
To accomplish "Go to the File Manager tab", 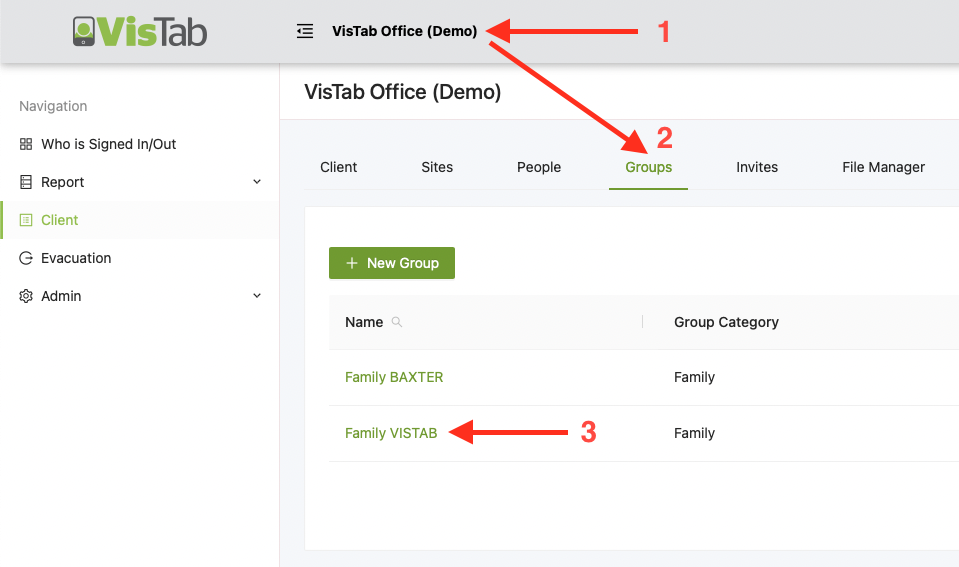I will tap(883, 167).
